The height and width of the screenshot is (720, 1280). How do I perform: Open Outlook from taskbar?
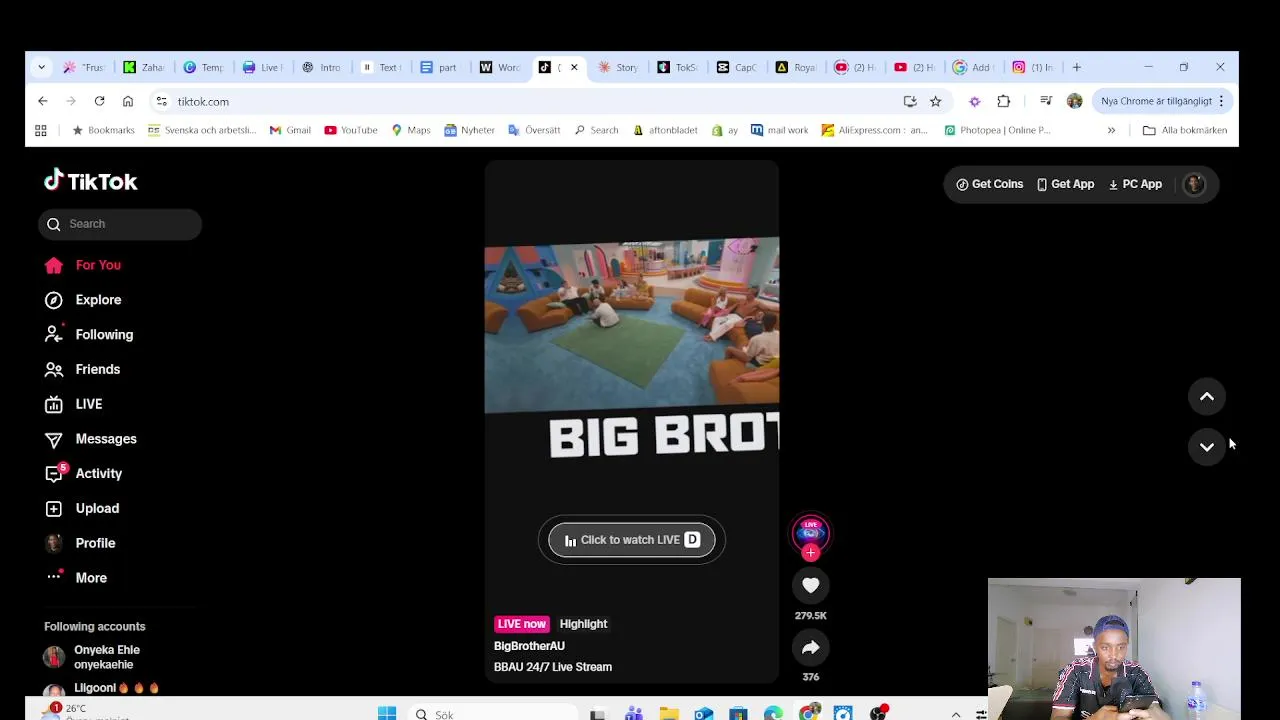tap(704, 714)
